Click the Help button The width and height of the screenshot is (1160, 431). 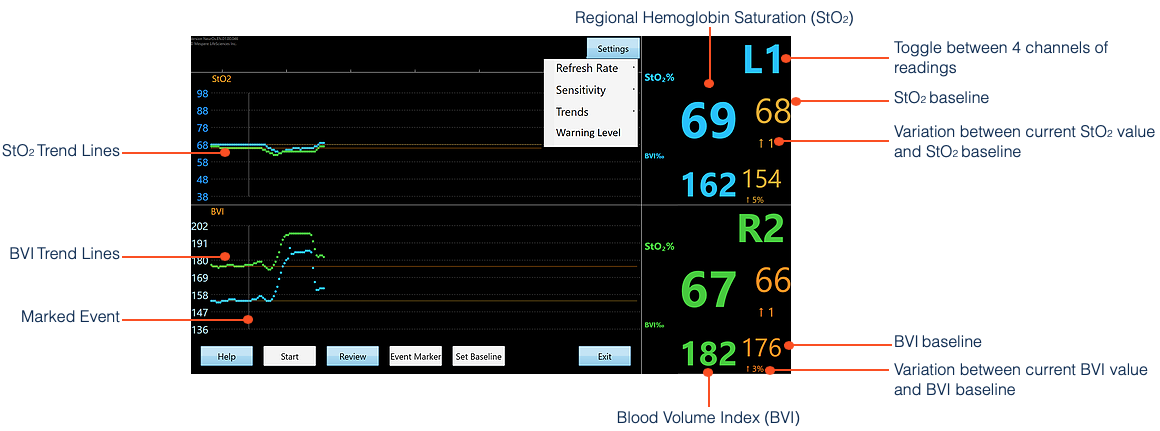pyautogui.click(x=226, y=356)
